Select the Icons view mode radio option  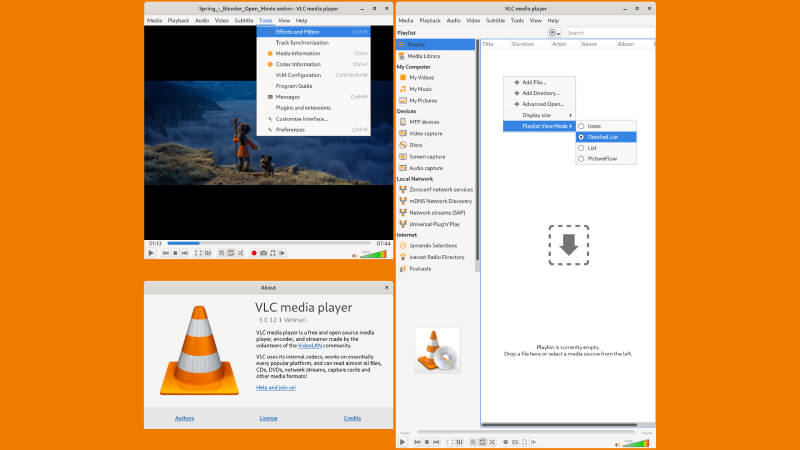click(x=594, y=126)
